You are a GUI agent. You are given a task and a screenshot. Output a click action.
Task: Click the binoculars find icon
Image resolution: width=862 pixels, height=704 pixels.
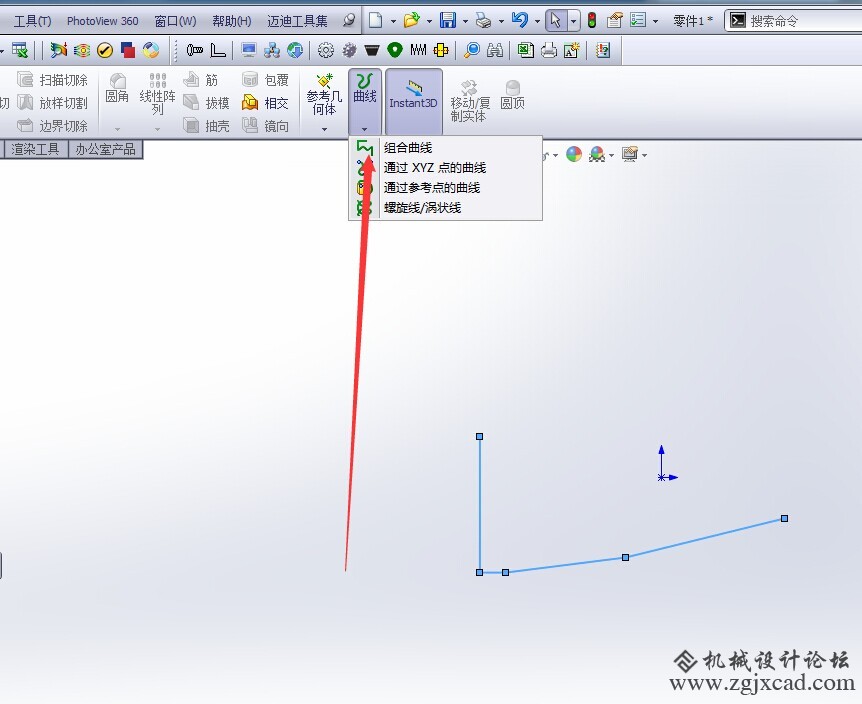point(495,51)
